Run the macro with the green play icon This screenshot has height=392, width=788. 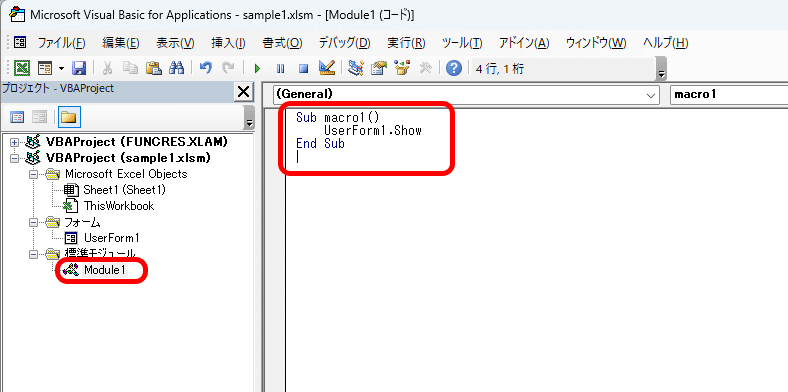tap(257, 68)
